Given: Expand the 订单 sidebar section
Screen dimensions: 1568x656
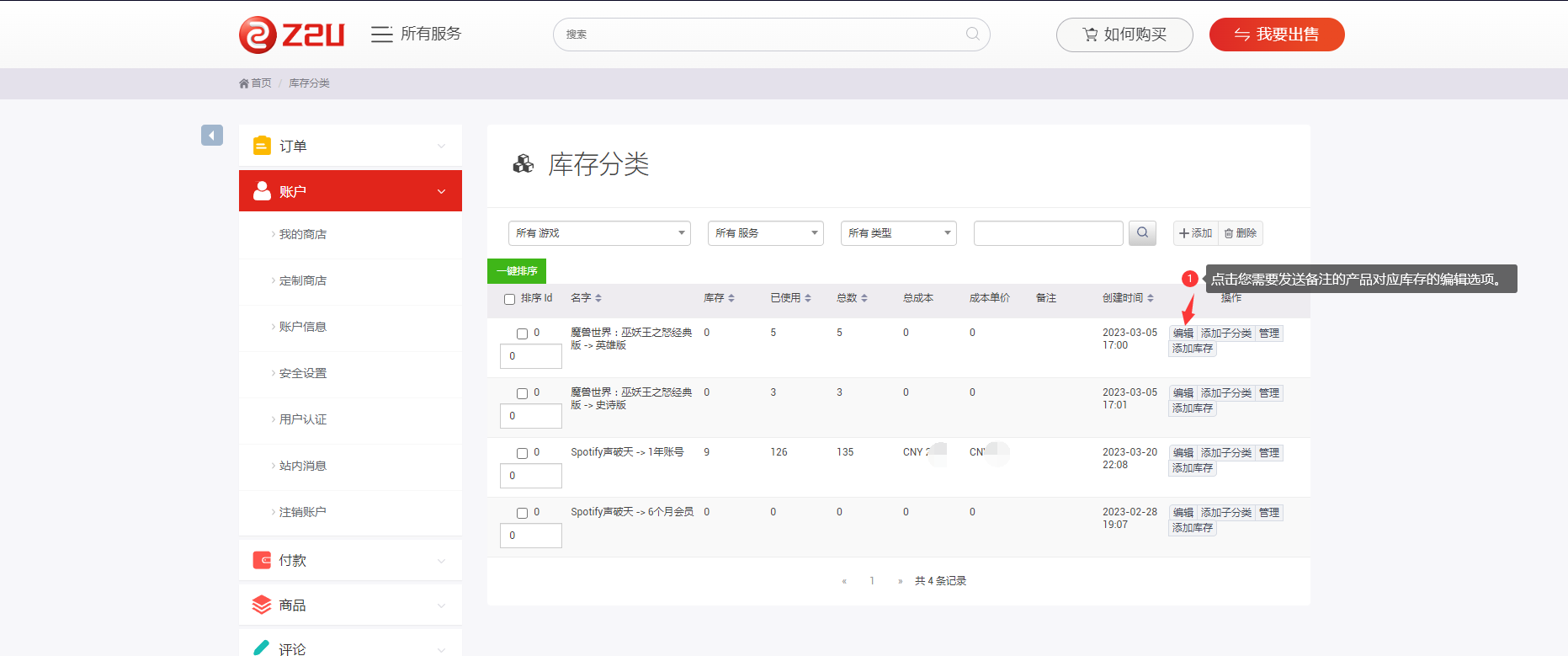Looking at the screenshot, I should [x=350, y=147].
